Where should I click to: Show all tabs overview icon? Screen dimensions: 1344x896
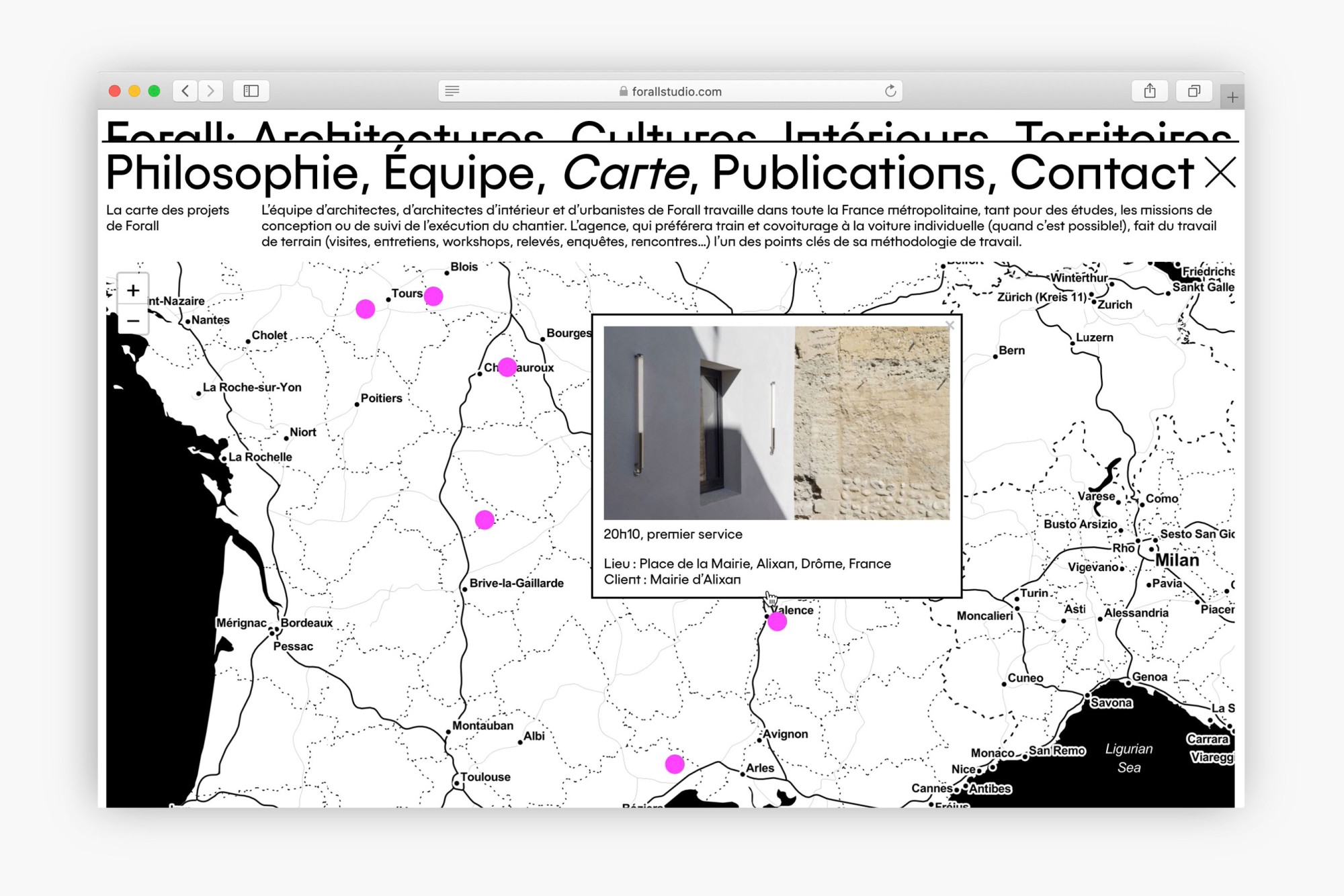tap(1193, 91)
